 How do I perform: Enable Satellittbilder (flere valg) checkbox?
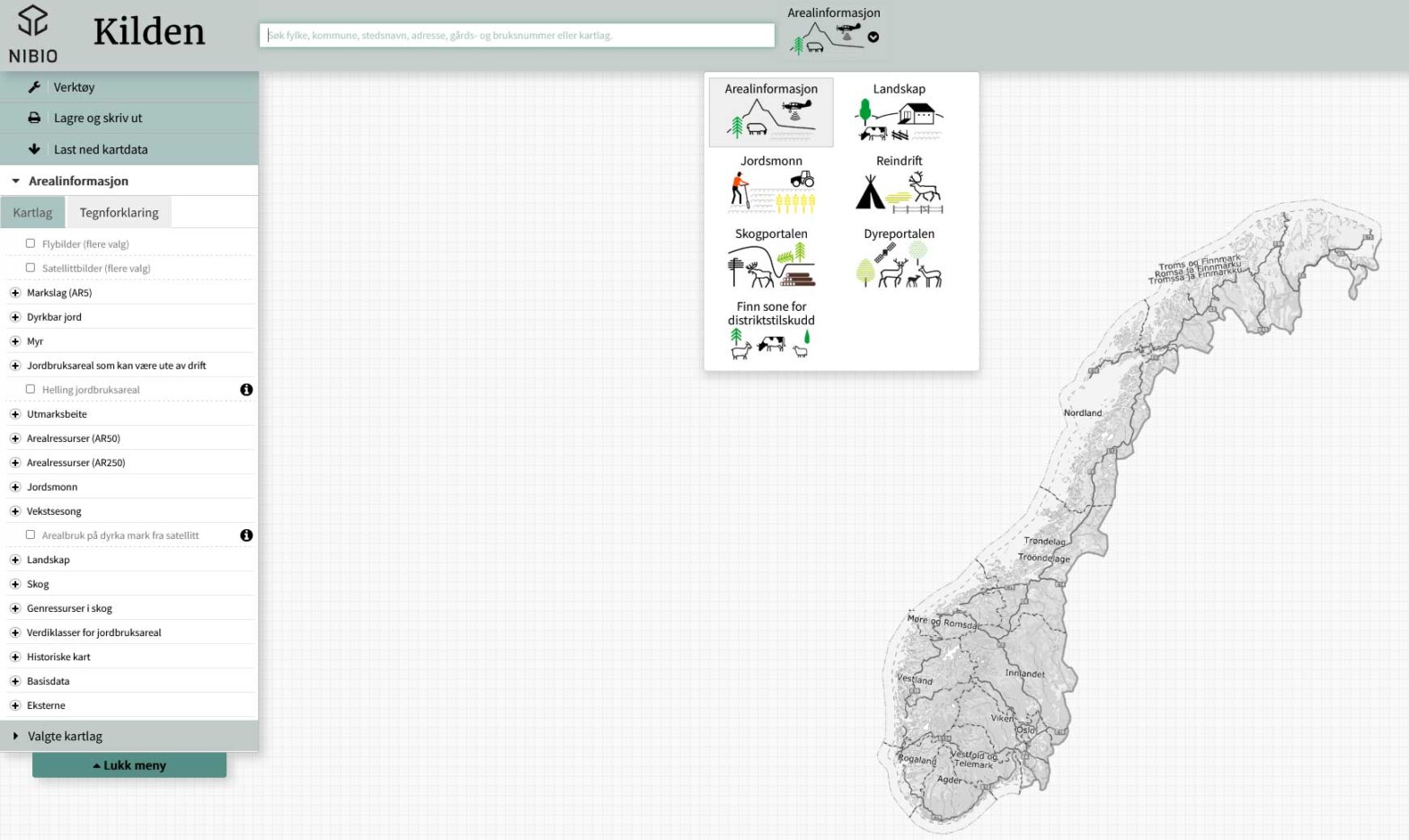tap(31, 268)
